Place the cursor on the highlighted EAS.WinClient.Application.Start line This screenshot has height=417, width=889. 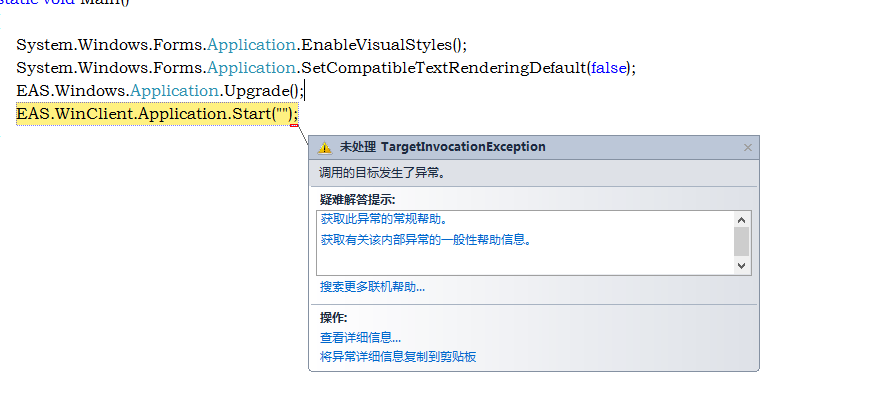tap(150, 114)
